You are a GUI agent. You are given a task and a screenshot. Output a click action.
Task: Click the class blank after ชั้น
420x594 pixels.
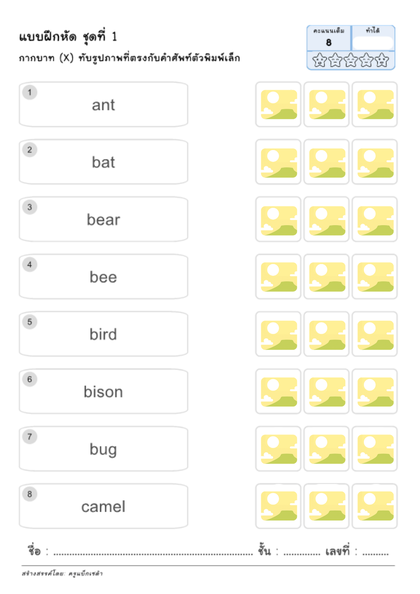tap(302, 553)
